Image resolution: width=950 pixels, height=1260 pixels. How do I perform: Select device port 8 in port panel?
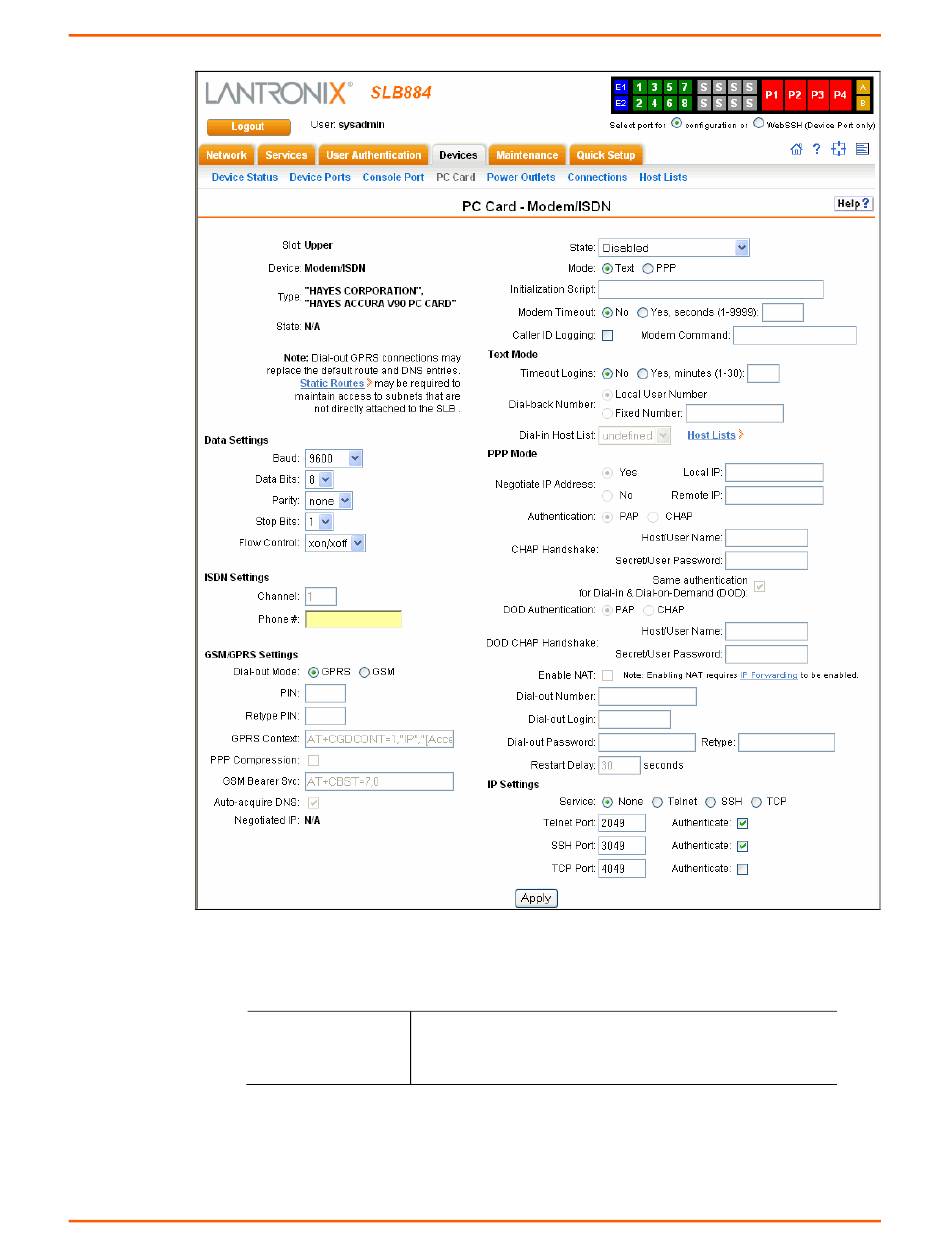click(x=685, y=103)
